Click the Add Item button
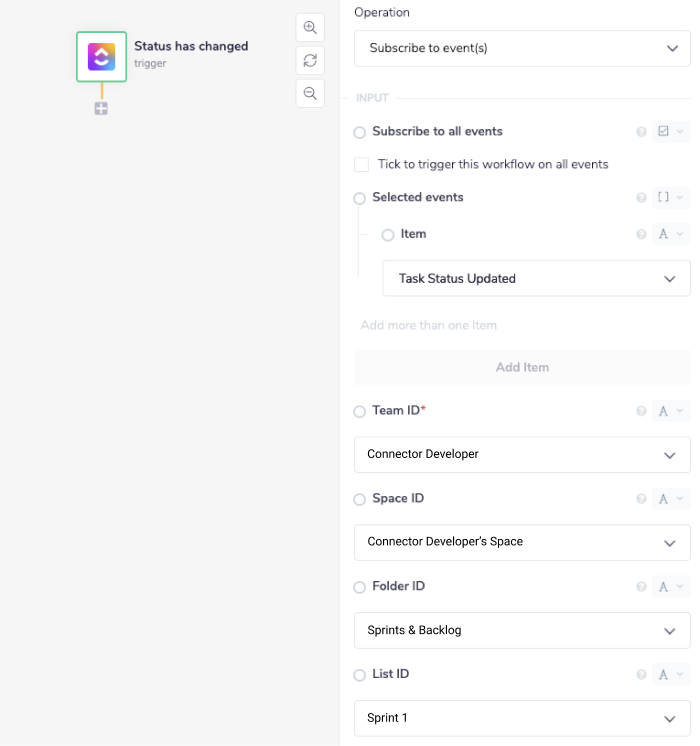Screen dimensions: 700x746 tap(522, 367)
